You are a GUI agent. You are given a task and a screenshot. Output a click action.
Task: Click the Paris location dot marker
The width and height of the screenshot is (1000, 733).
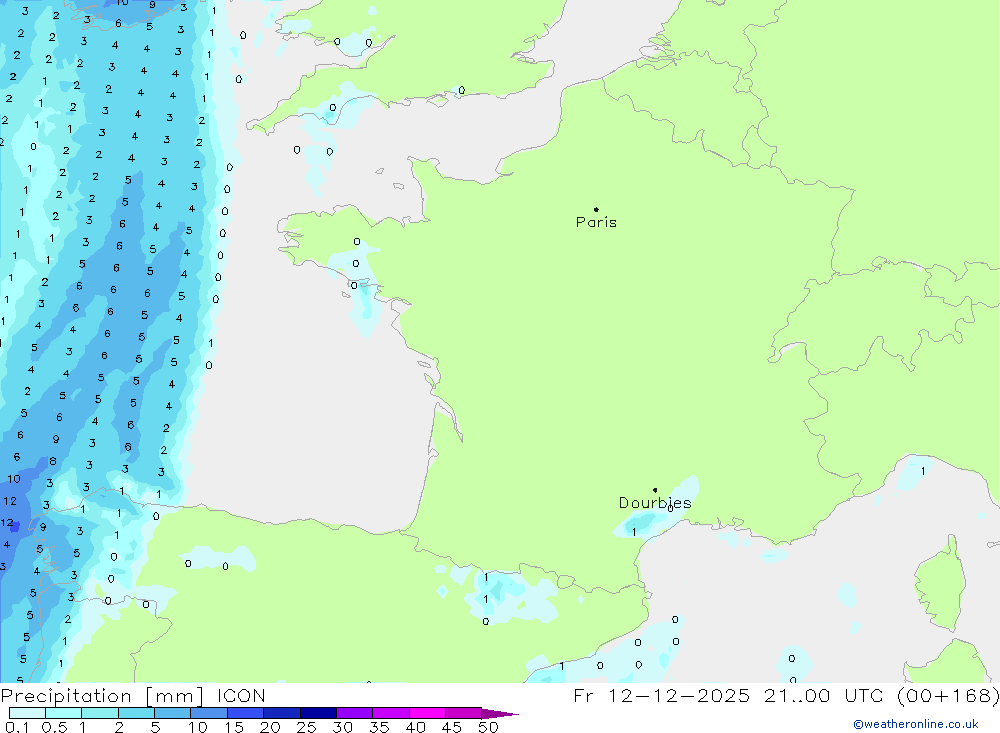coord(596,209)
